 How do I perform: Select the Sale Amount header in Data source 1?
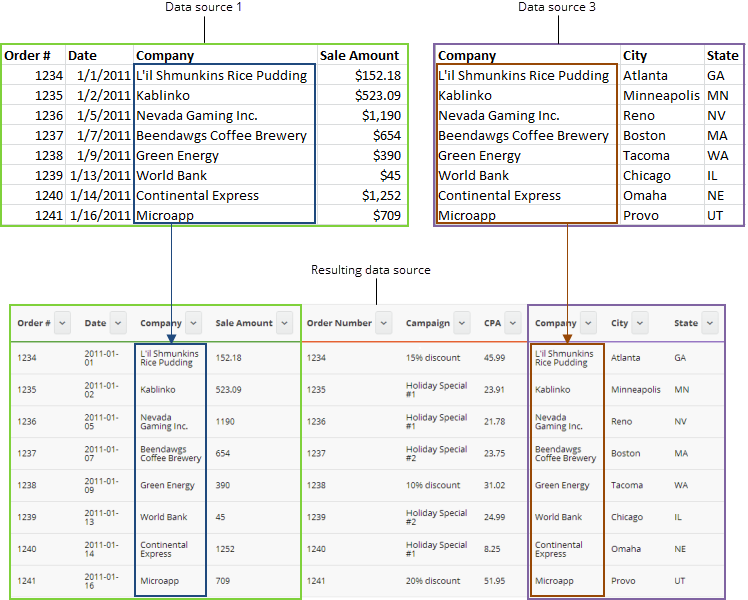pos(359,56)
